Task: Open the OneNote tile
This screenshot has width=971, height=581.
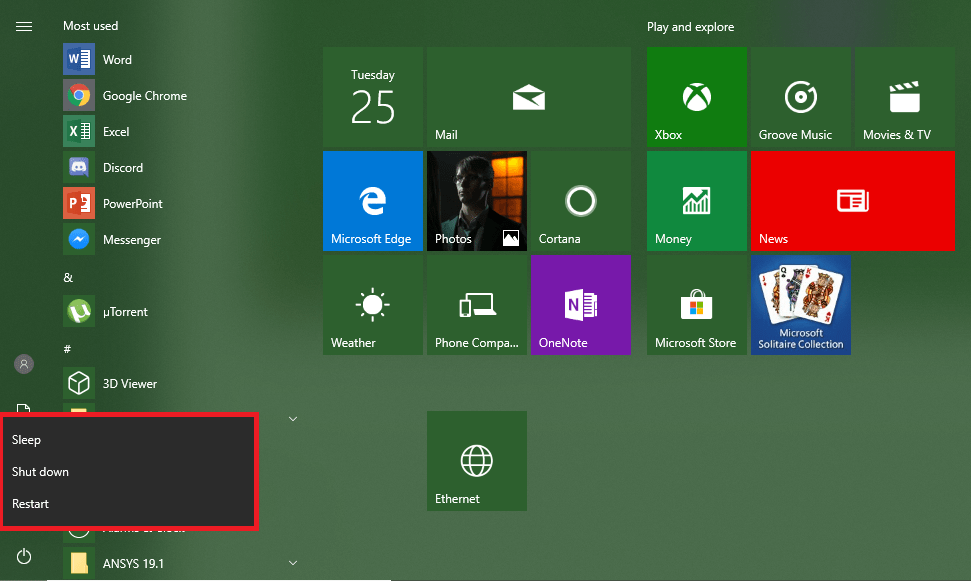Action: (581, 305)
